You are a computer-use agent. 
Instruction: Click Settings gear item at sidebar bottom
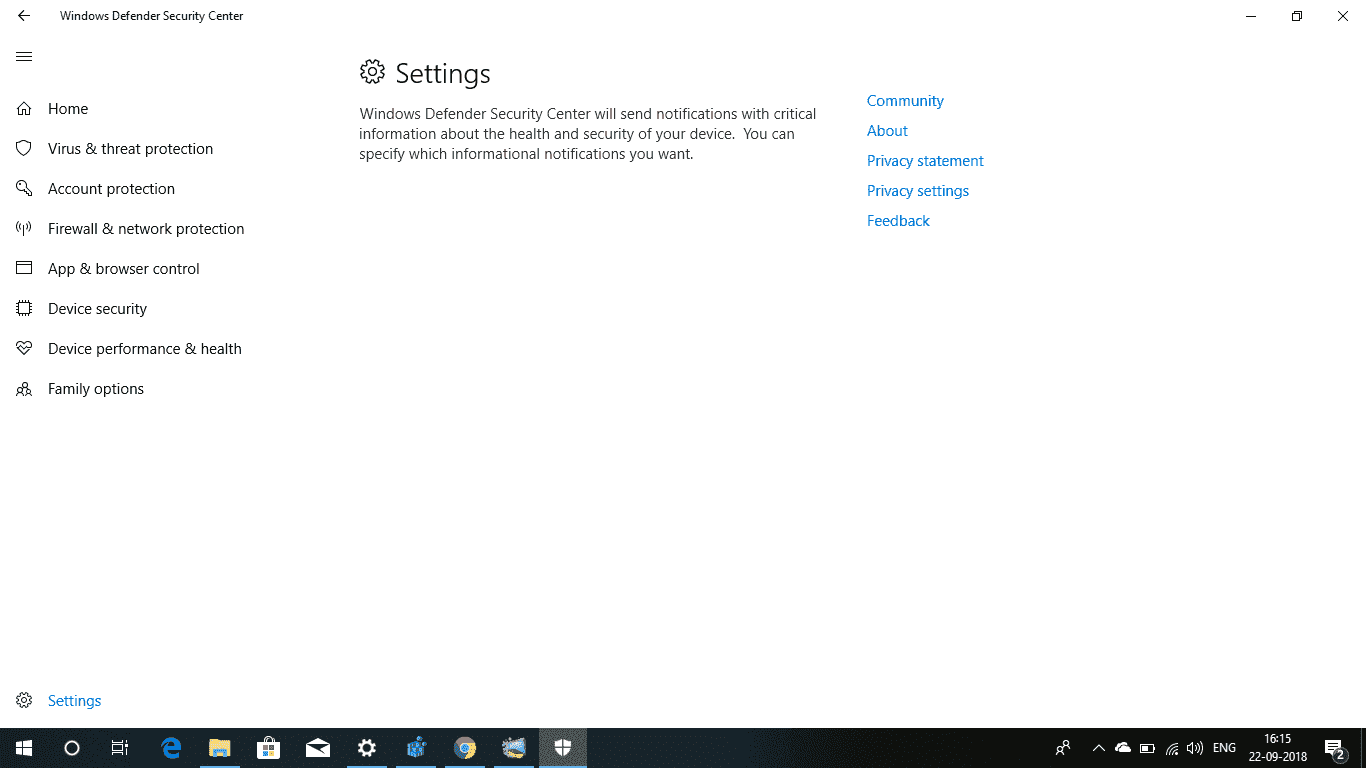59,701
